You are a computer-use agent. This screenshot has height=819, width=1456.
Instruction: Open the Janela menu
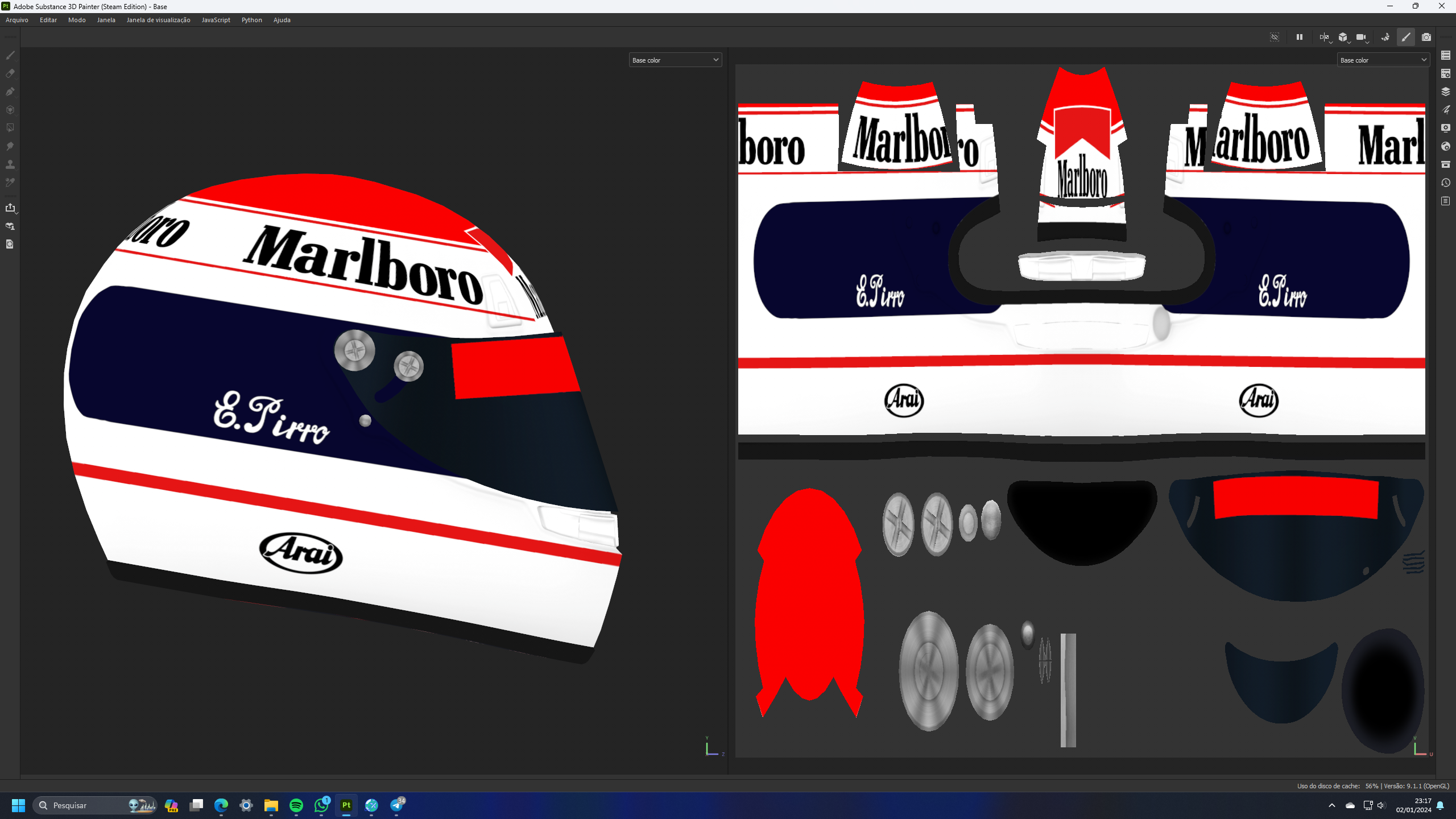coord(106,20)
